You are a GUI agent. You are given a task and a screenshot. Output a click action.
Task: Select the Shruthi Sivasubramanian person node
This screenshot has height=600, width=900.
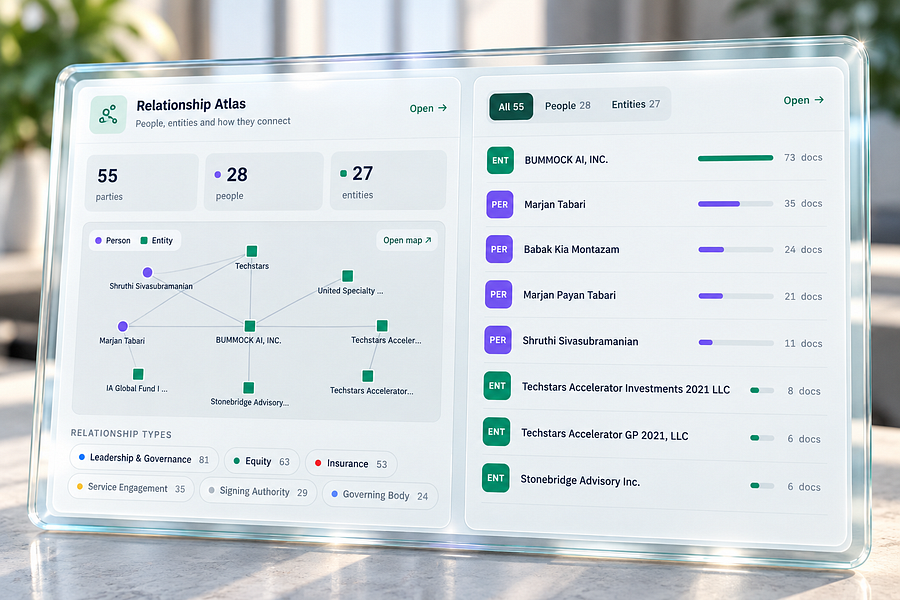(x=148, y=272)
